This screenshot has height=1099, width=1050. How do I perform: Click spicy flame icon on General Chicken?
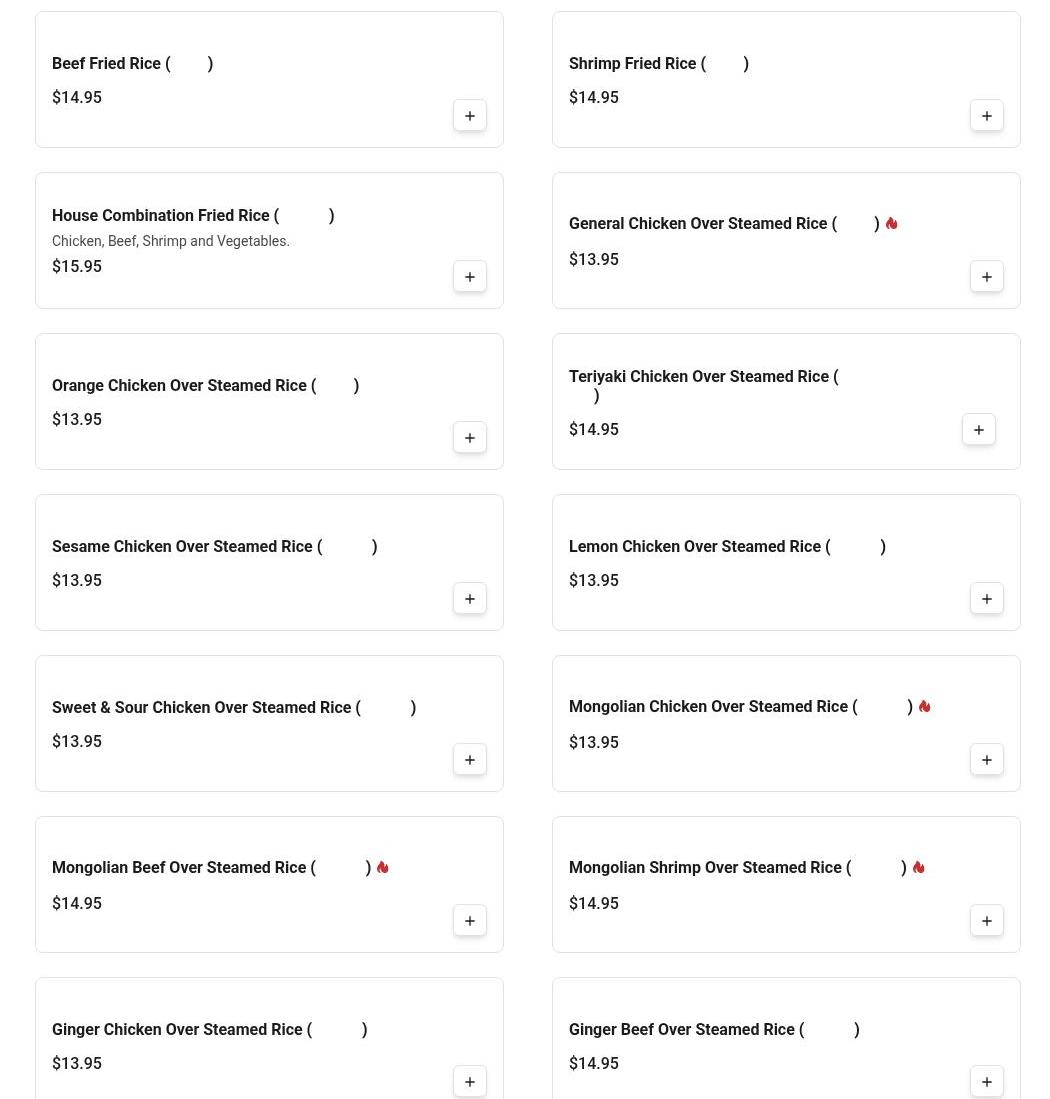click(x=891, y=224)
